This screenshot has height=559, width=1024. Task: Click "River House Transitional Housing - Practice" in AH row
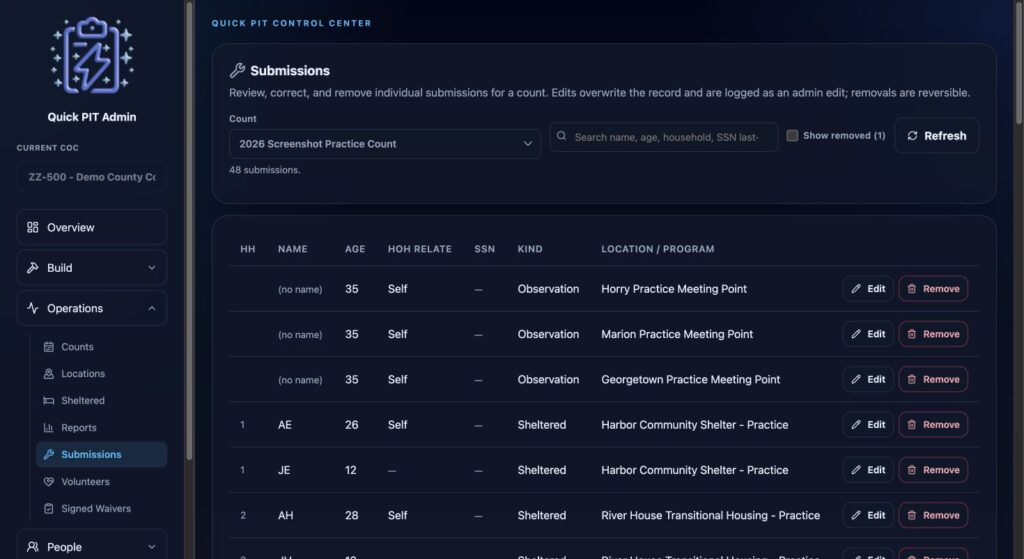(711, 515)
